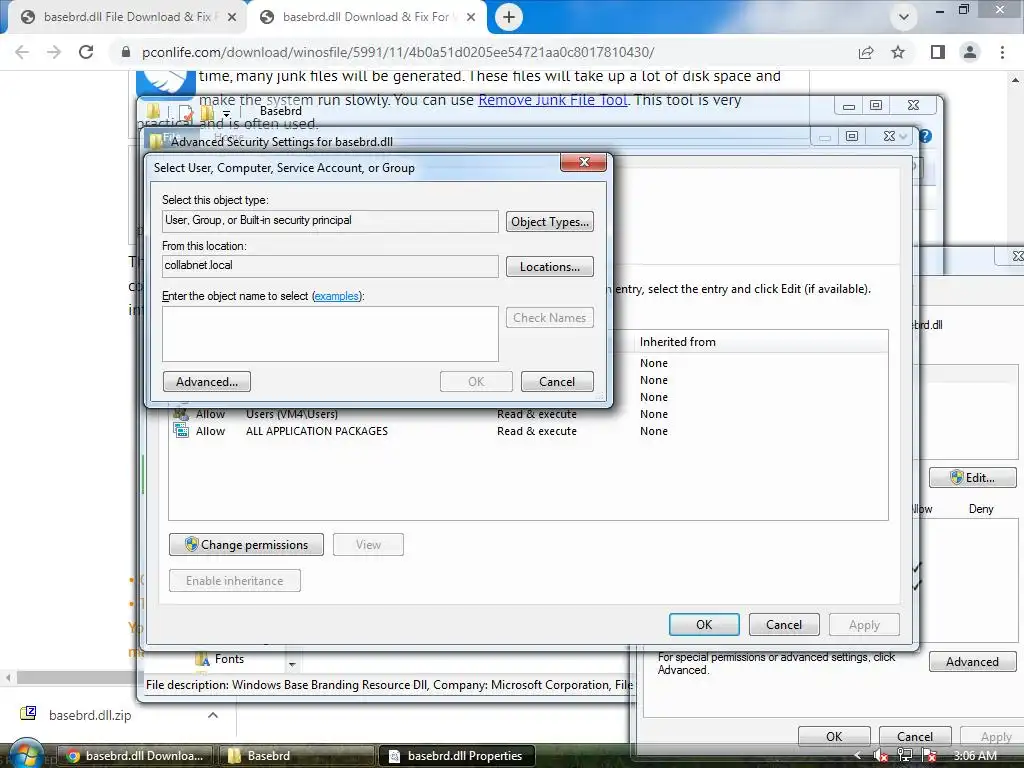Open the examples link

click(x=336, y=296)
